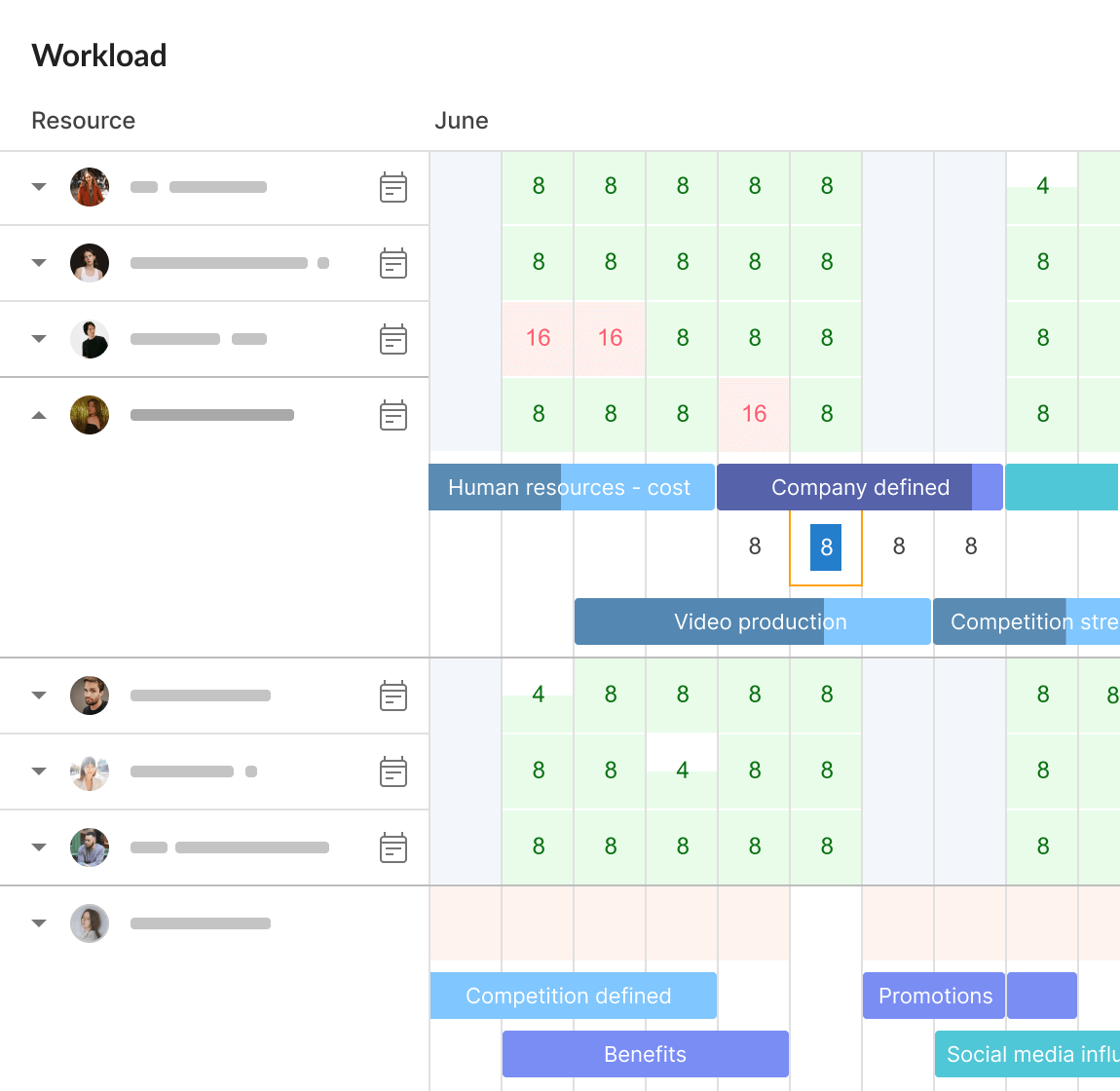Click the Promotions task bar
The height and width of the screenshot is (1091, 1120).
pyautogui.click(x=933, y=996)
